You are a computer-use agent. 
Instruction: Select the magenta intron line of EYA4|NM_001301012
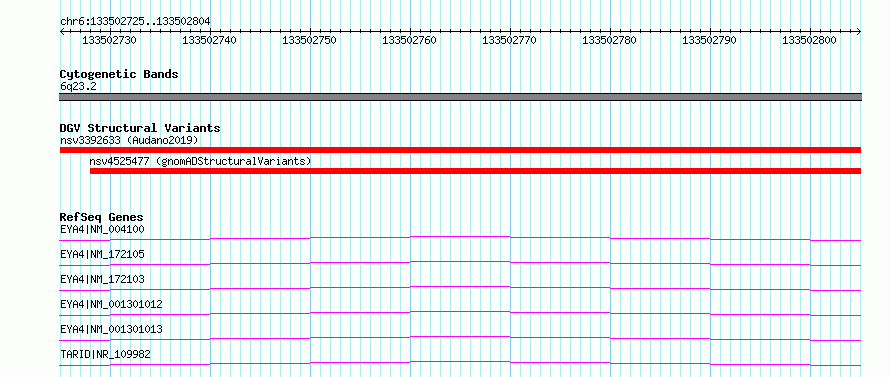click(x=460, y=313)
